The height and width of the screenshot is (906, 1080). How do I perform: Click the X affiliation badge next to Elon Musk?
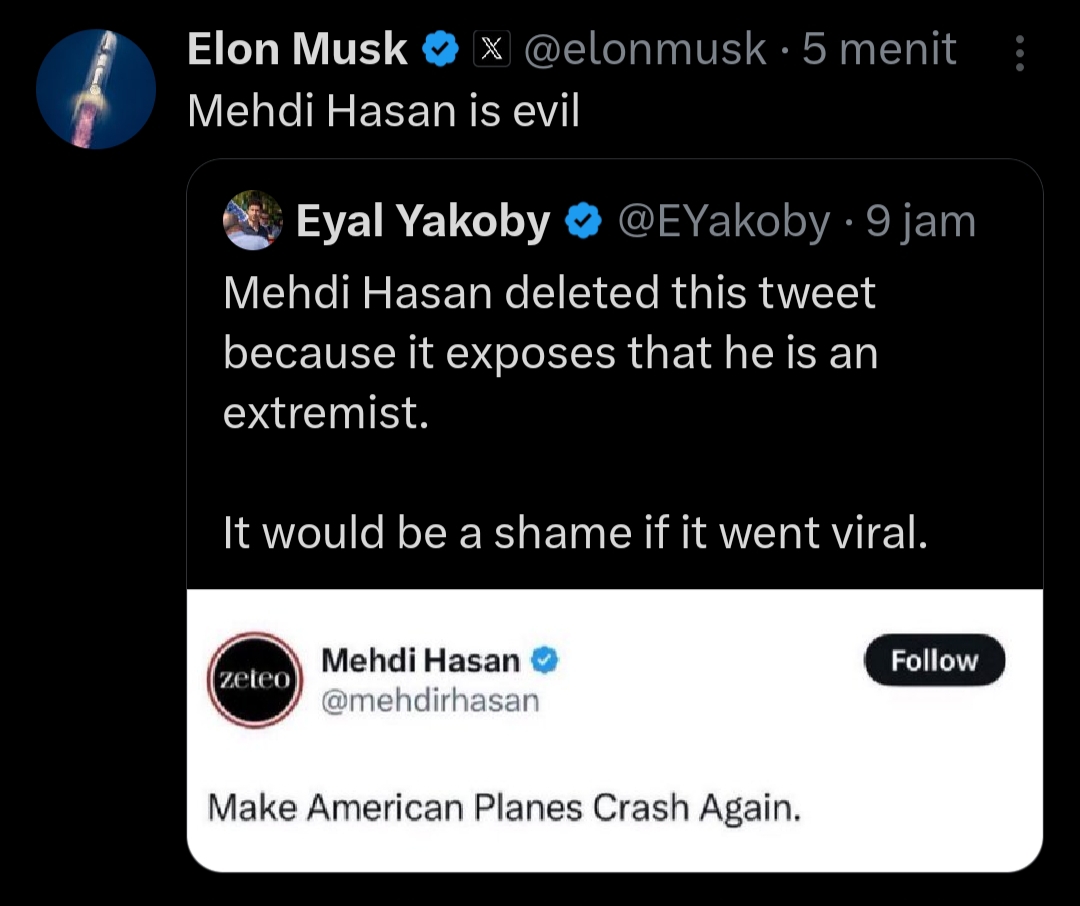click(x=492, y=47)
